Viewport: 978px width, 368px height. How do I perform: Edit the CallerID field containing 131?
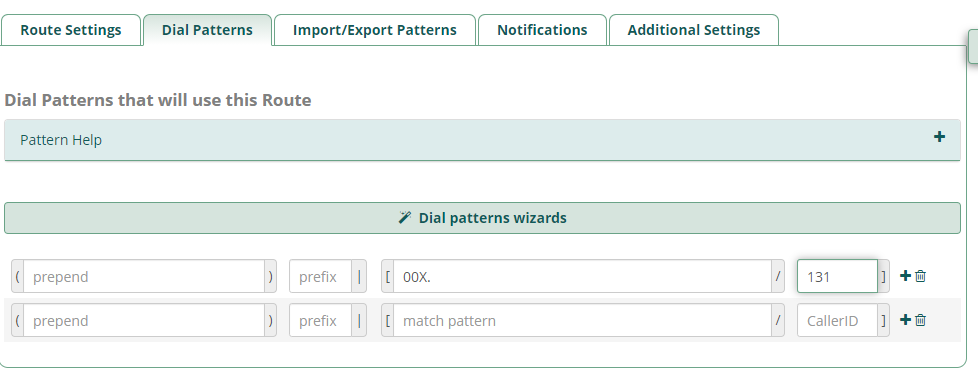coord(837,276)
